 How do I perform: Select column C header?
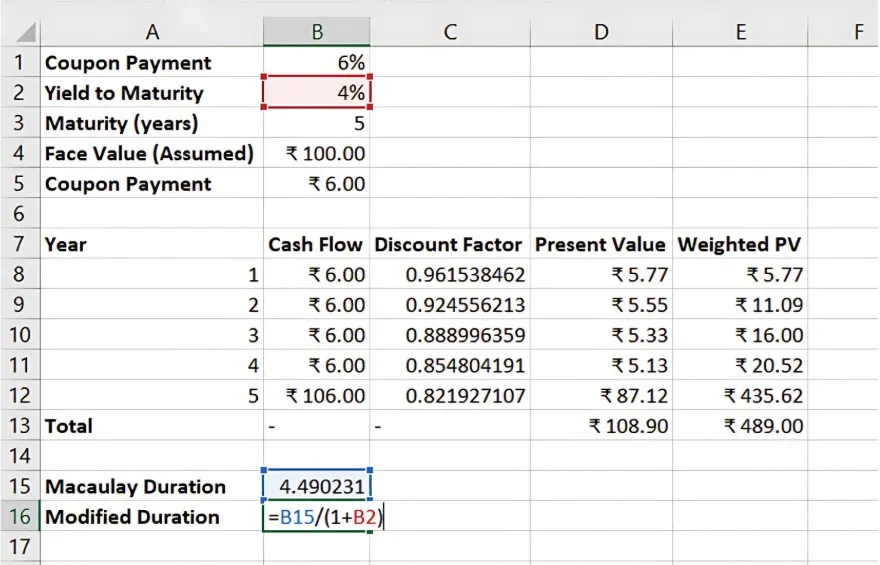tap(450, 33)
